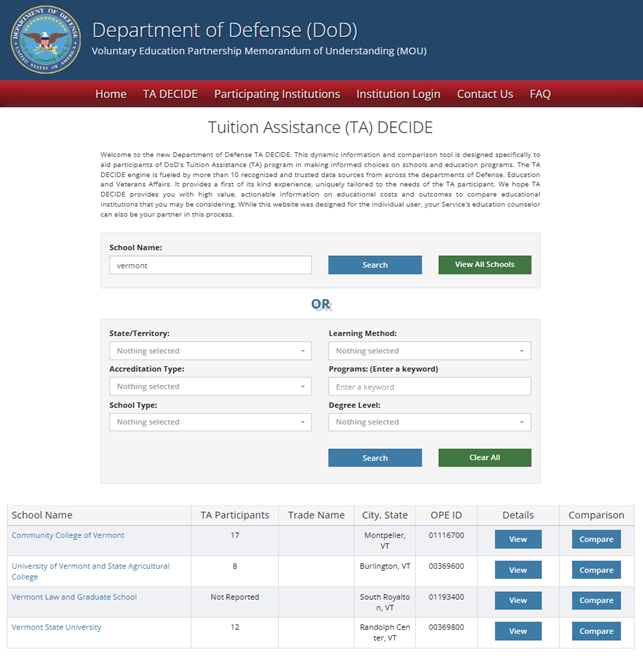Viewport: 643px width, 666px height.
Task: Open the Institution Login page
Action: pos(398,94)
